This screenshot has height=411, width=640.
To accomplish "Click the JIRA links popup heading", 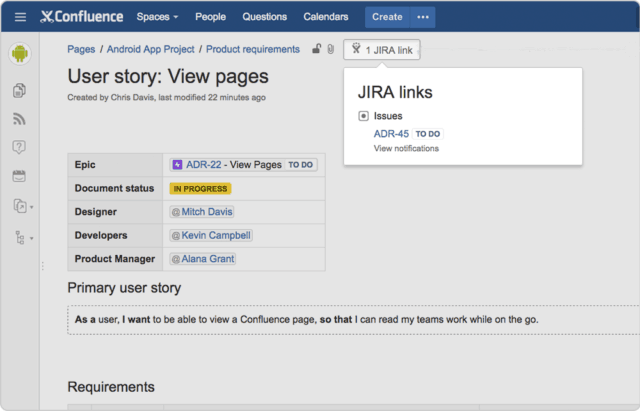I will [x=395, y=92].
